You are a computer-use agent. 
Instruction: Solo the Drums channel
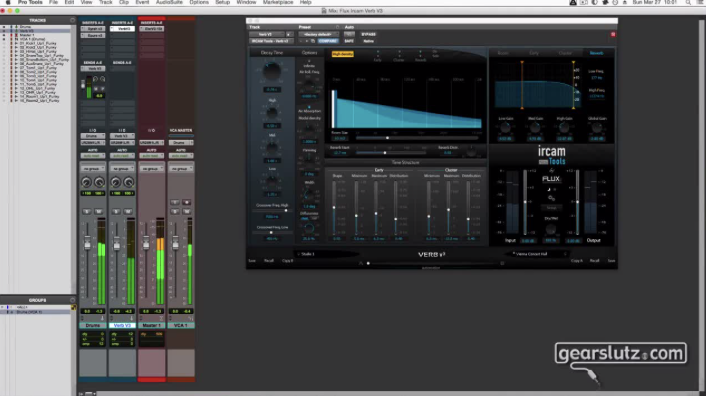[87, 212]
